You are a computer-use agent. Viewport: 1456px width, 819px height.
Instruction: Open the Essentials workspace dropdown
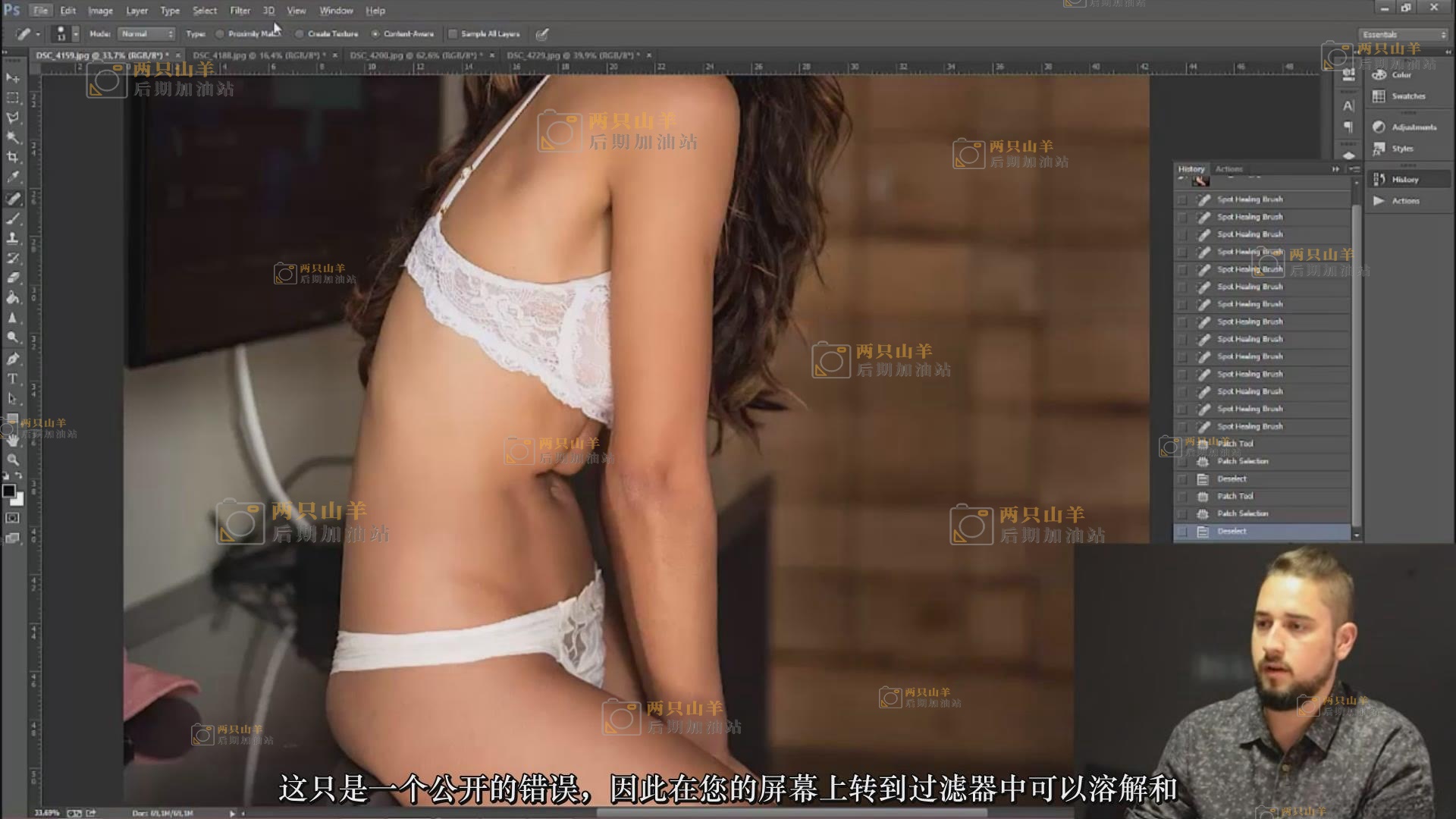1404,35
